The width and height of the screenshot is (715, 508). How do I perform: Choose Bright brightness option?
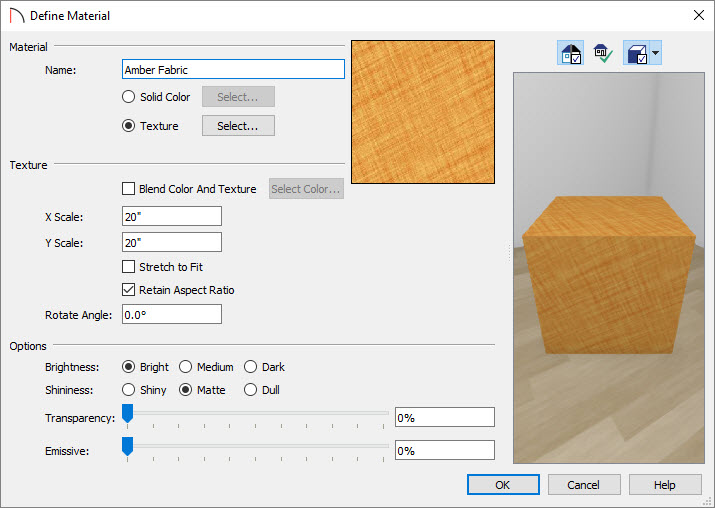click(x=129, y=367)
